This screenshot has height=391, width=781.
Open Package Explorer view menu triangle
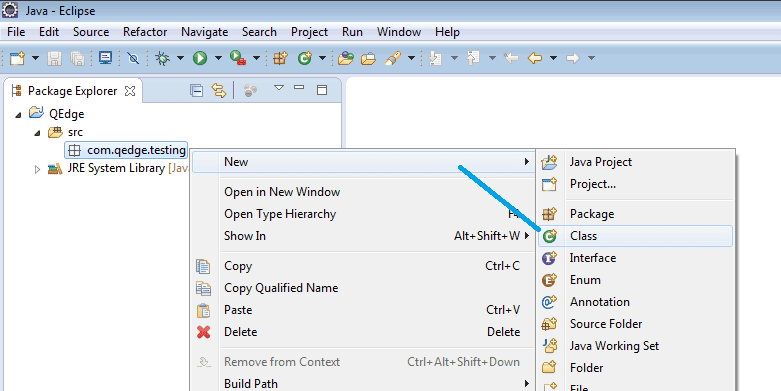[279, 88]
